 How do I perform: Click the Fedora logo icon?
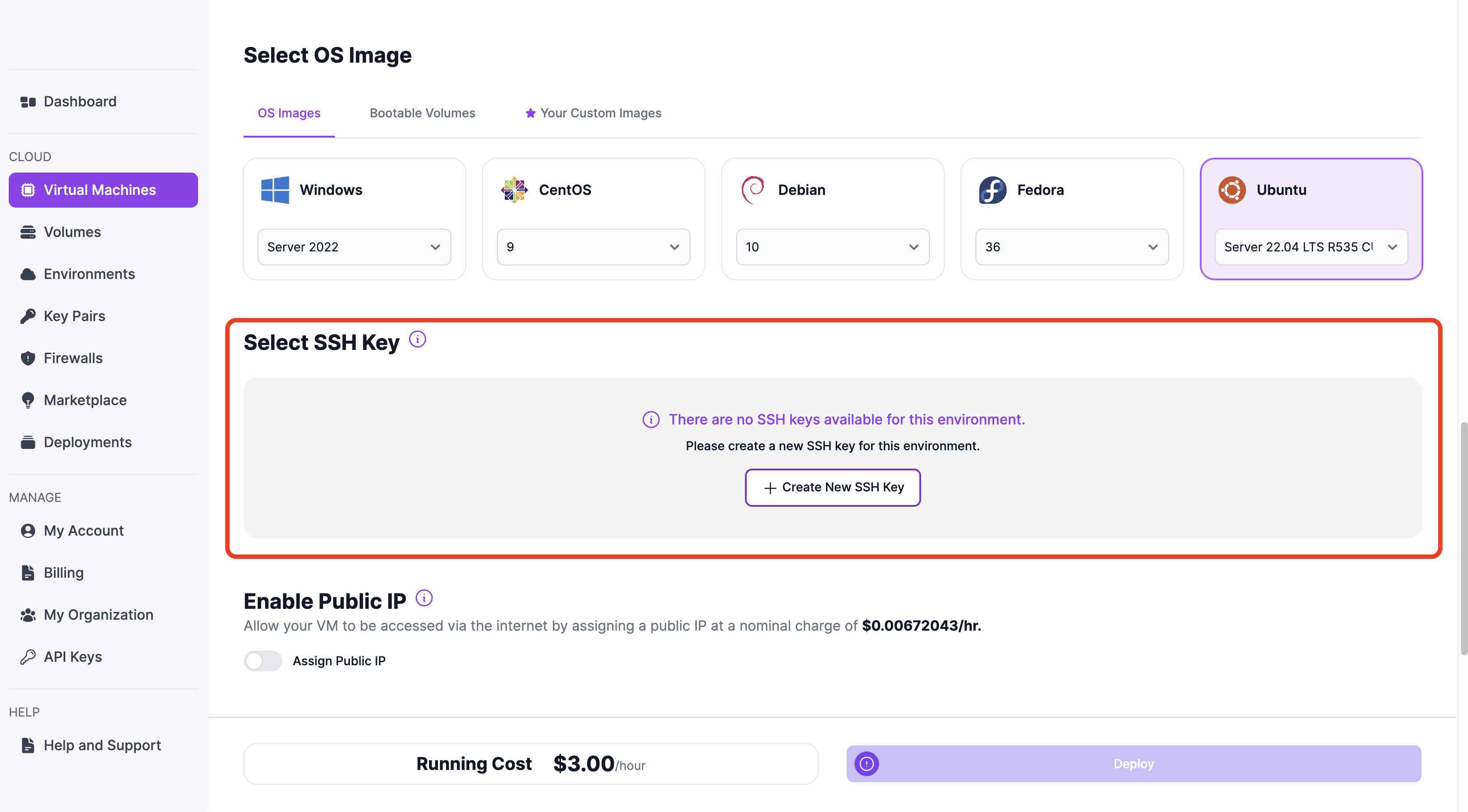[992, 190]
